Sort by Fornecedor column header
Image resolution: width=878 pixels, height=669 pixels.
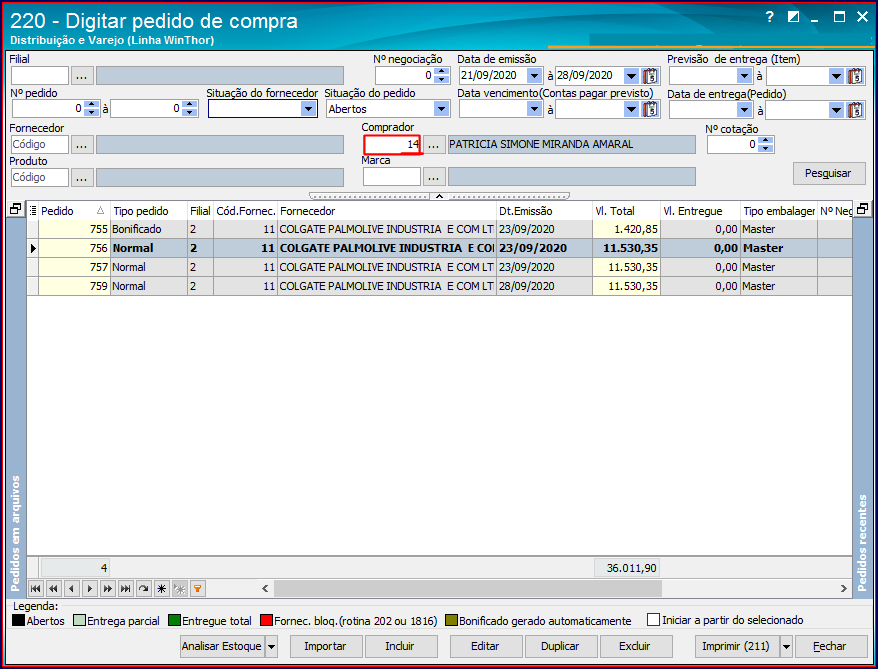pyautogui.click(x=386, y=211)
